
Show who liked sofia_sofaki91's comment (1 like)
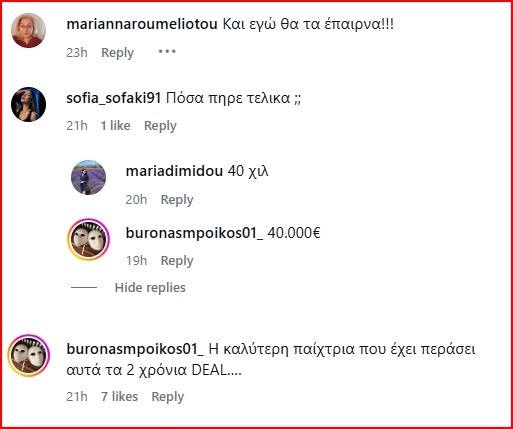click(x=115, y=126)
